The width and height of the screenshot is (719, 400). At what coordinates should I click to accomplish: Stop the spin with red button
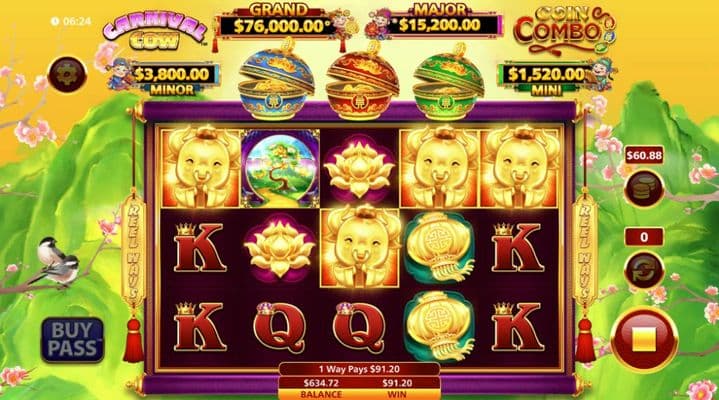643,341
